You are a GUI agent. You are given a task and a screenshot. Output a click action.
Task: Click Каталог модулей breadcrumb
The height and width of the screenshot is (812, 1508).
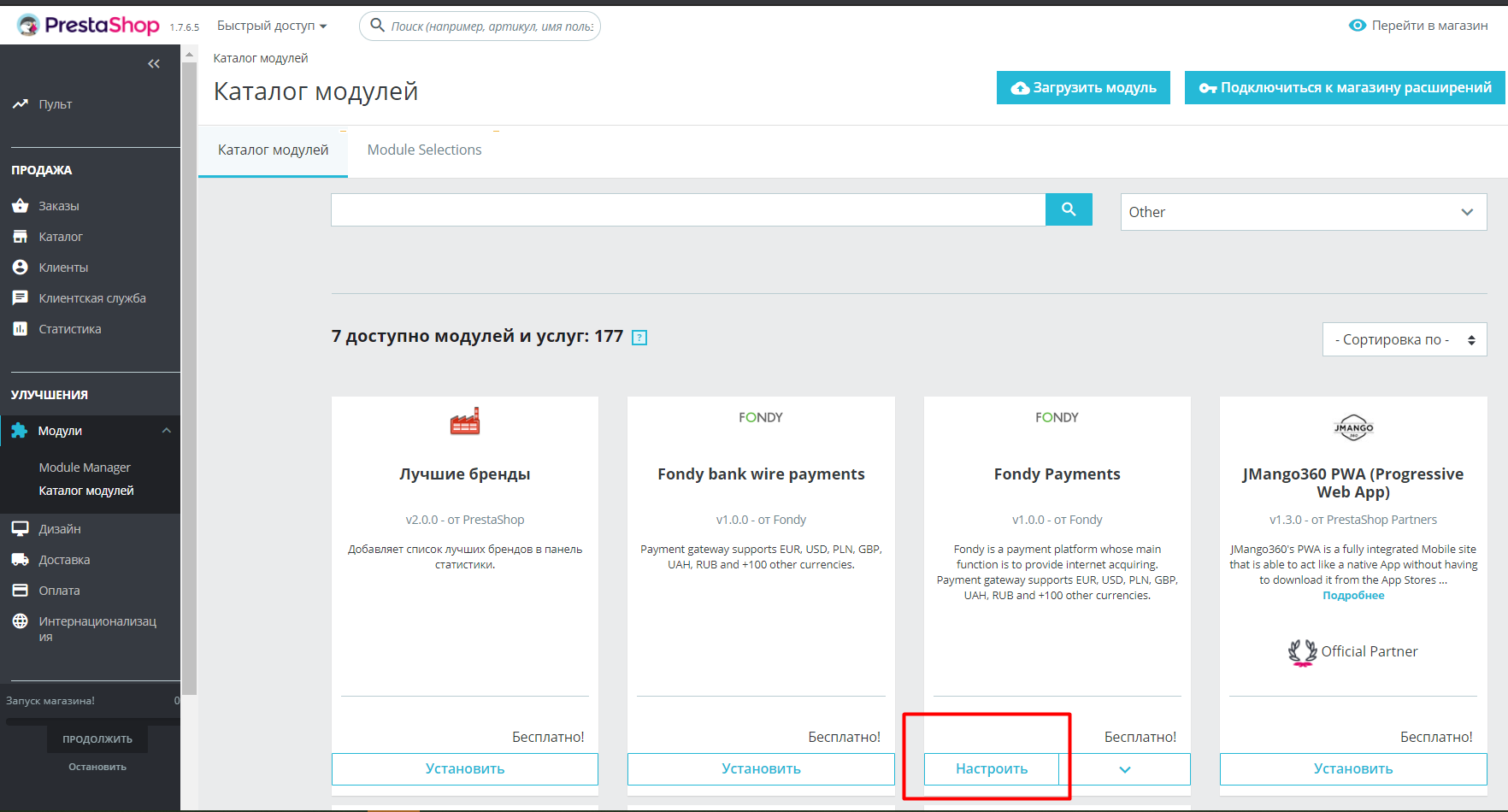pos(261,58)
